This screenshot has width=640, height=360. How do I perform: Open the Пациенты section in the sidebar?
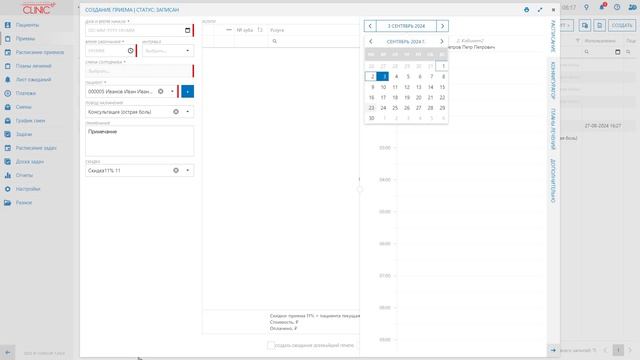(x=27, y=25)
